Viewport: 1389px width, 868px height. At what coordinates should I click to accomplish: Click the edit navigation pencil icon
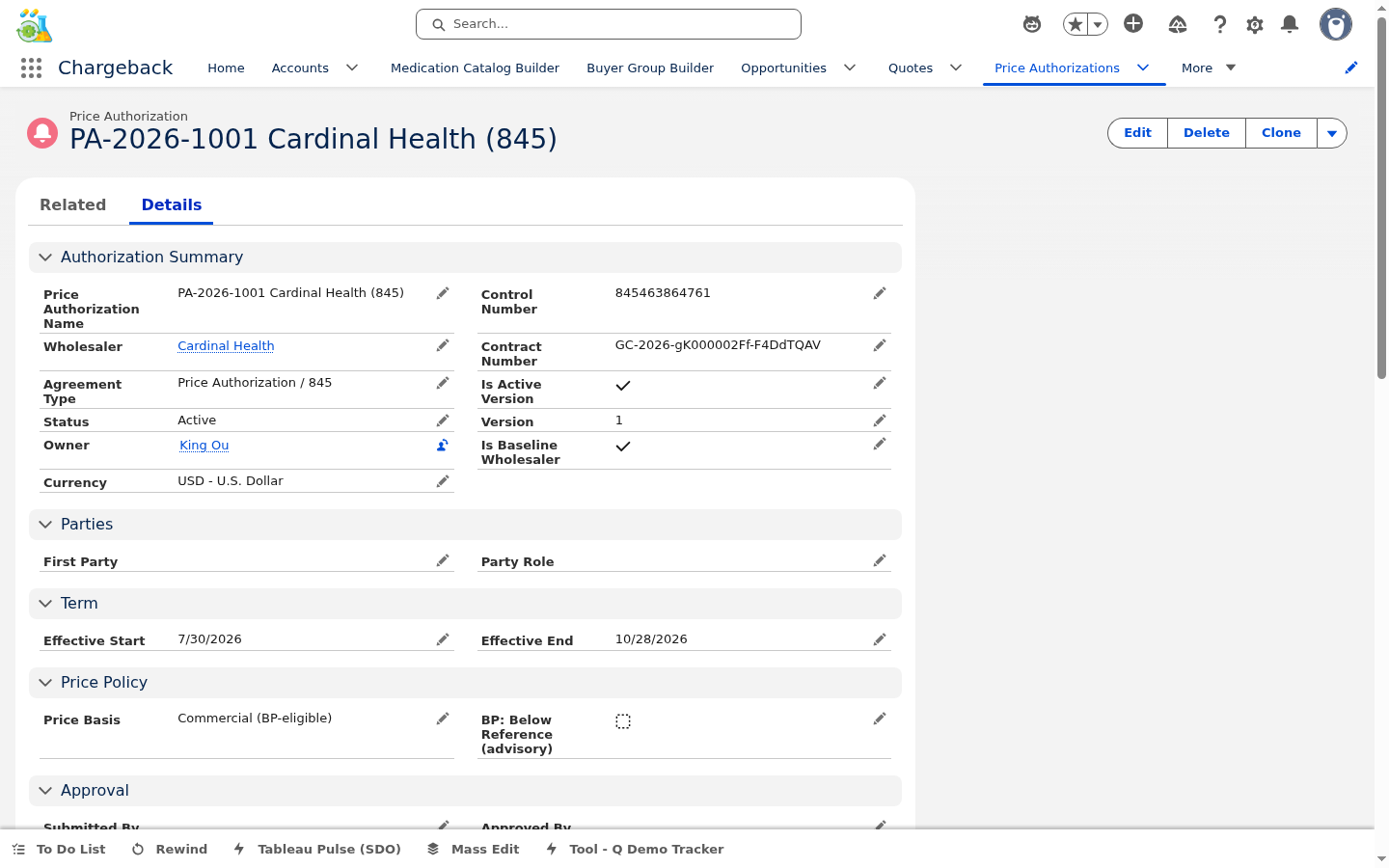click(1351, 68)
